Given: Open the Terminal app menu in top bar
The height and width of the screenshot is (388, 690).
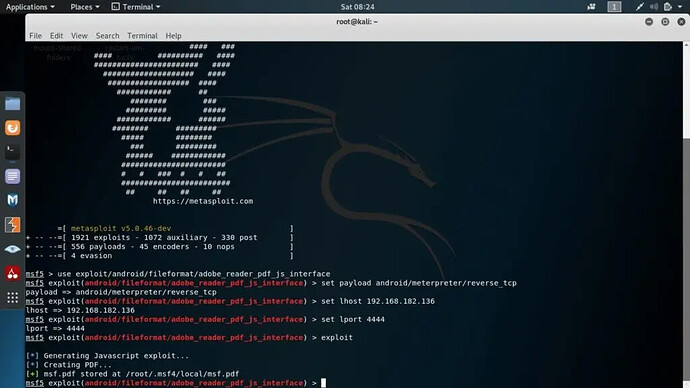Looking at the screenshot, I should coord(136,7).
